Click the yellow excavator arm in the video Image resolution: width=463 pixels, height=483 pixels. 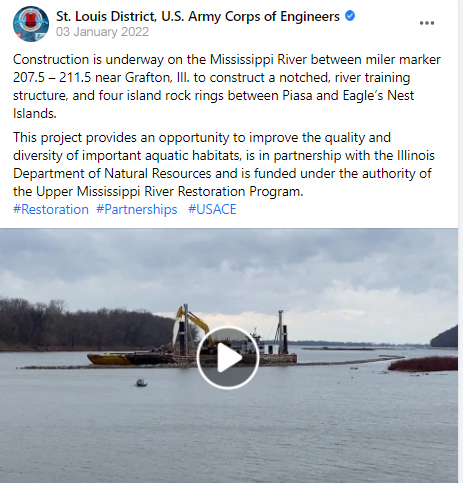pos(193,321)
